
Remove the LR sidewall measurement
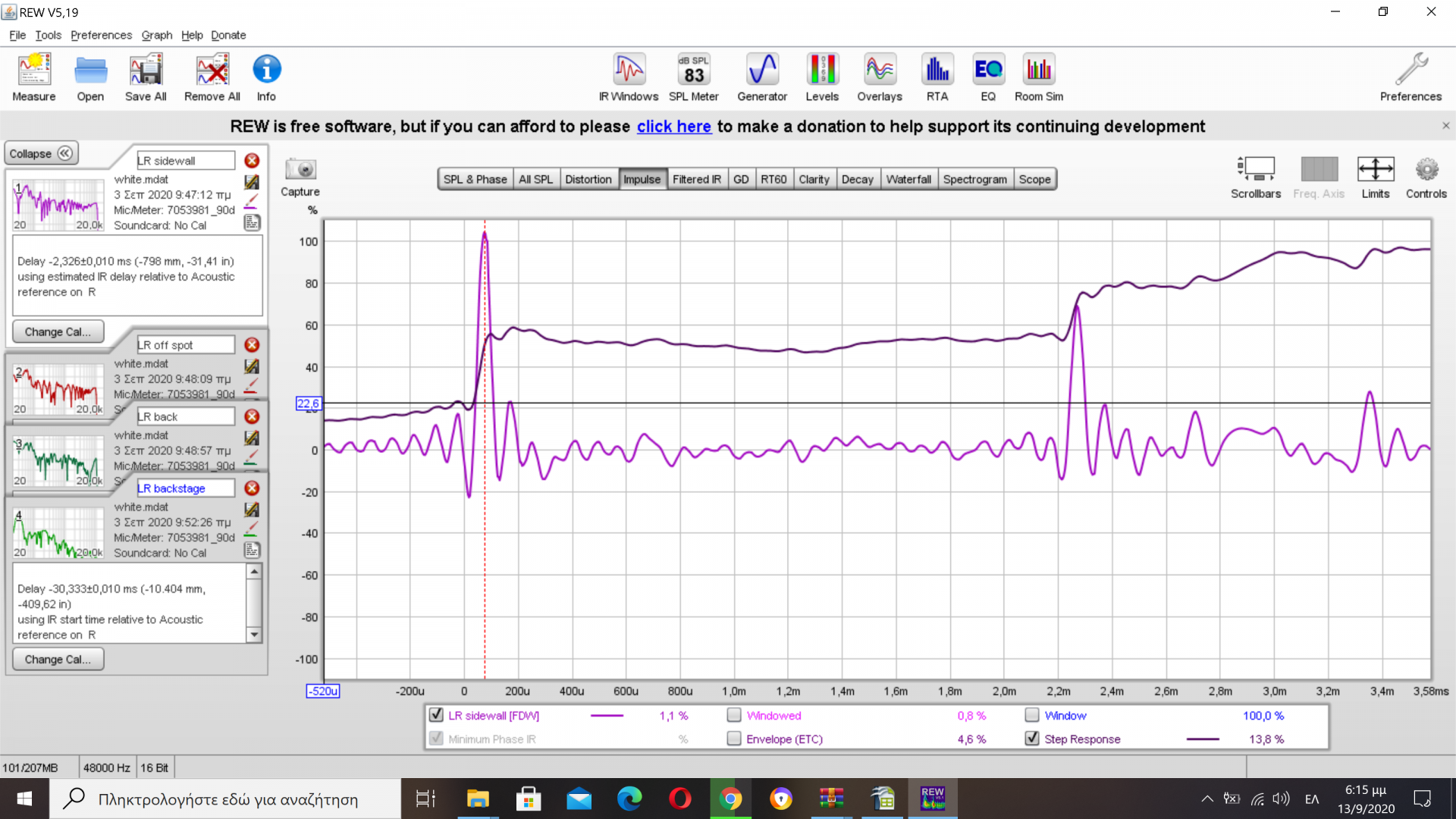pyautogui.click(x=252, y=161)
